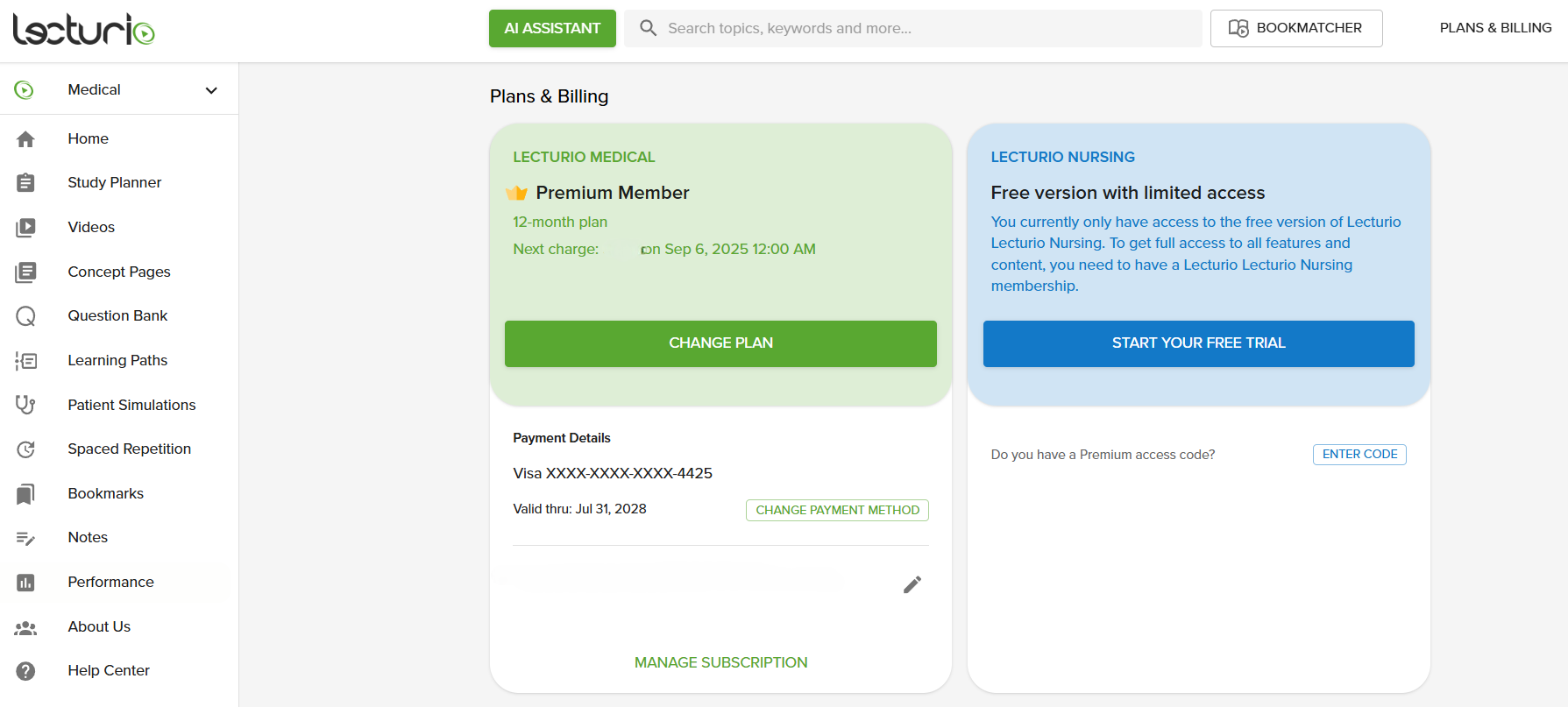Viewport: 1568px width, 707px height.
Task: Click the Help Center question mark icon
Action: pyautogui.click(x=25, y=671)
